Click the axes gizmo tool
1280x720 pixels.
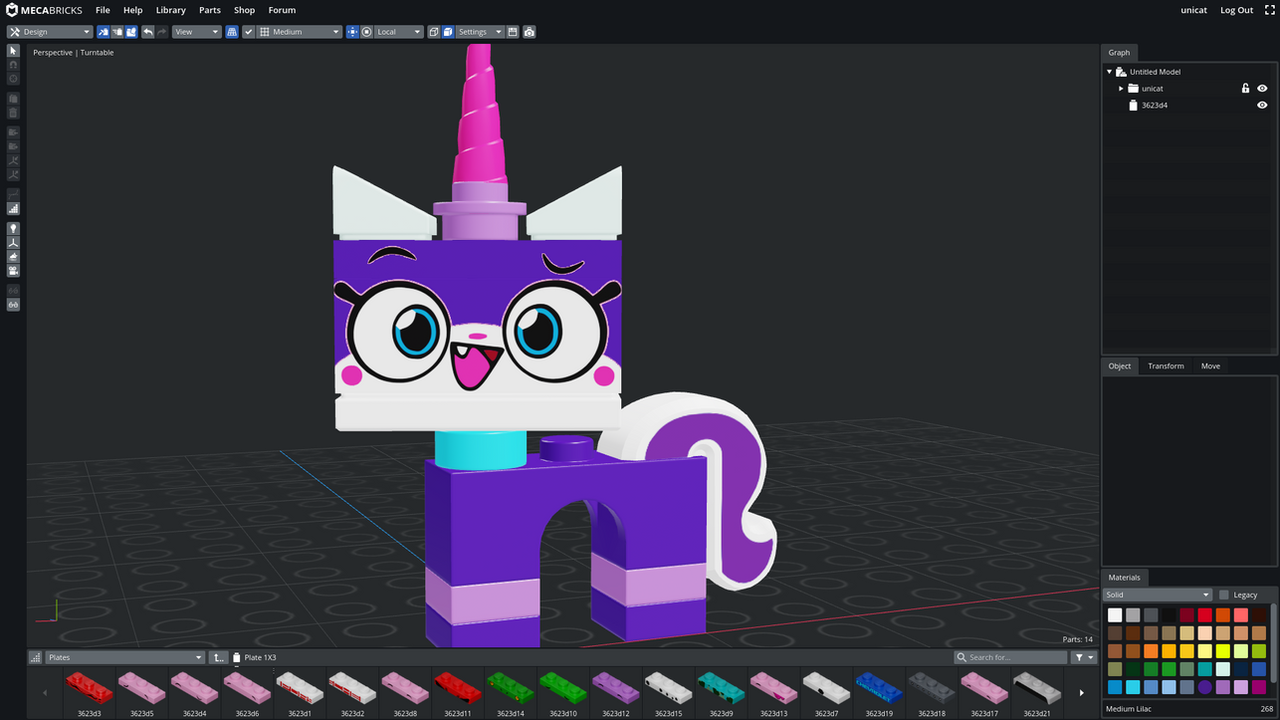pos(13,243)
